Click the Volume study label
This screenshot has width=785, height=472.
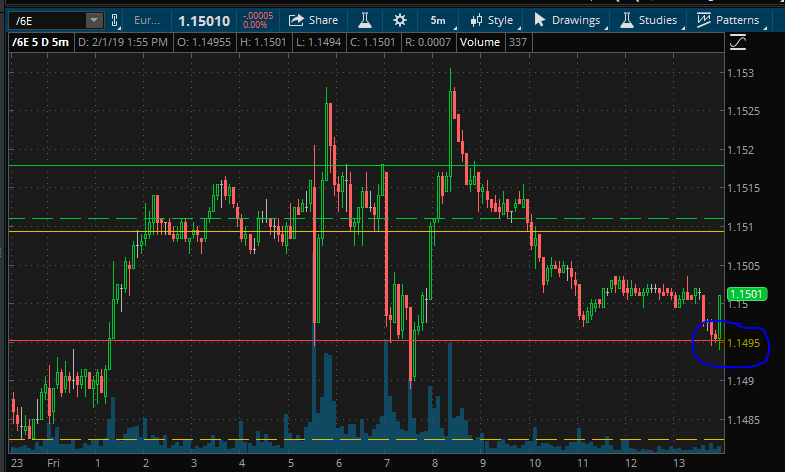coord(480,42)
